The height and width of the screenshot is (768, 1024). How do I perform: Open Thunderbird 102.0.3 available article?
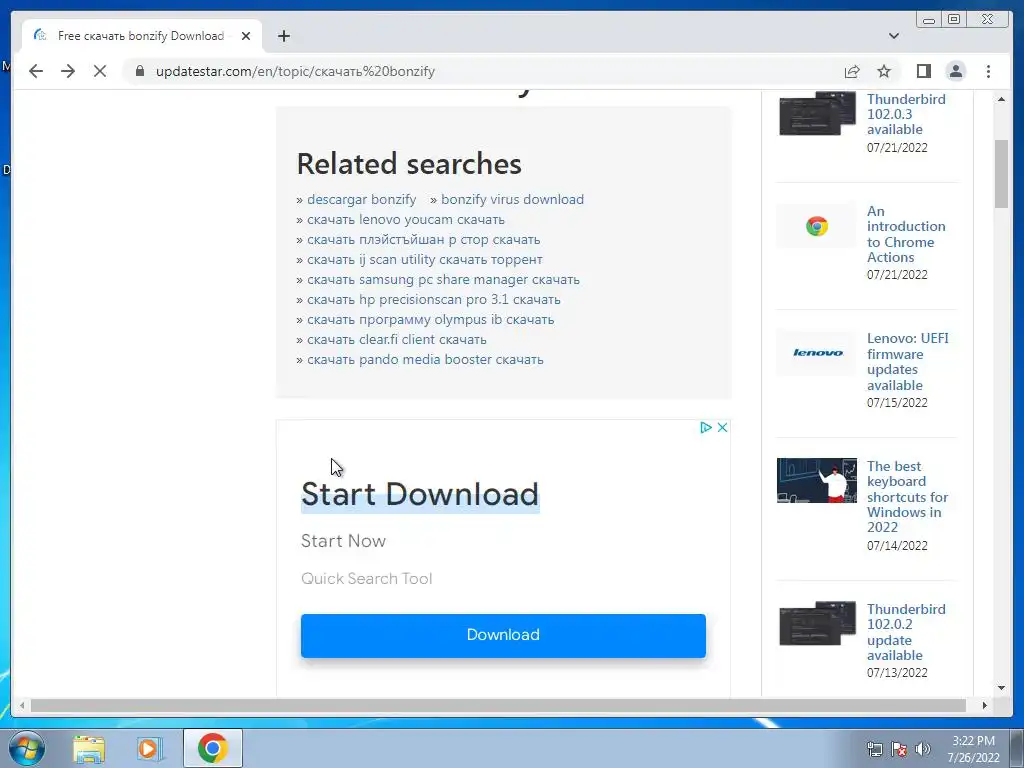point(906,114)
